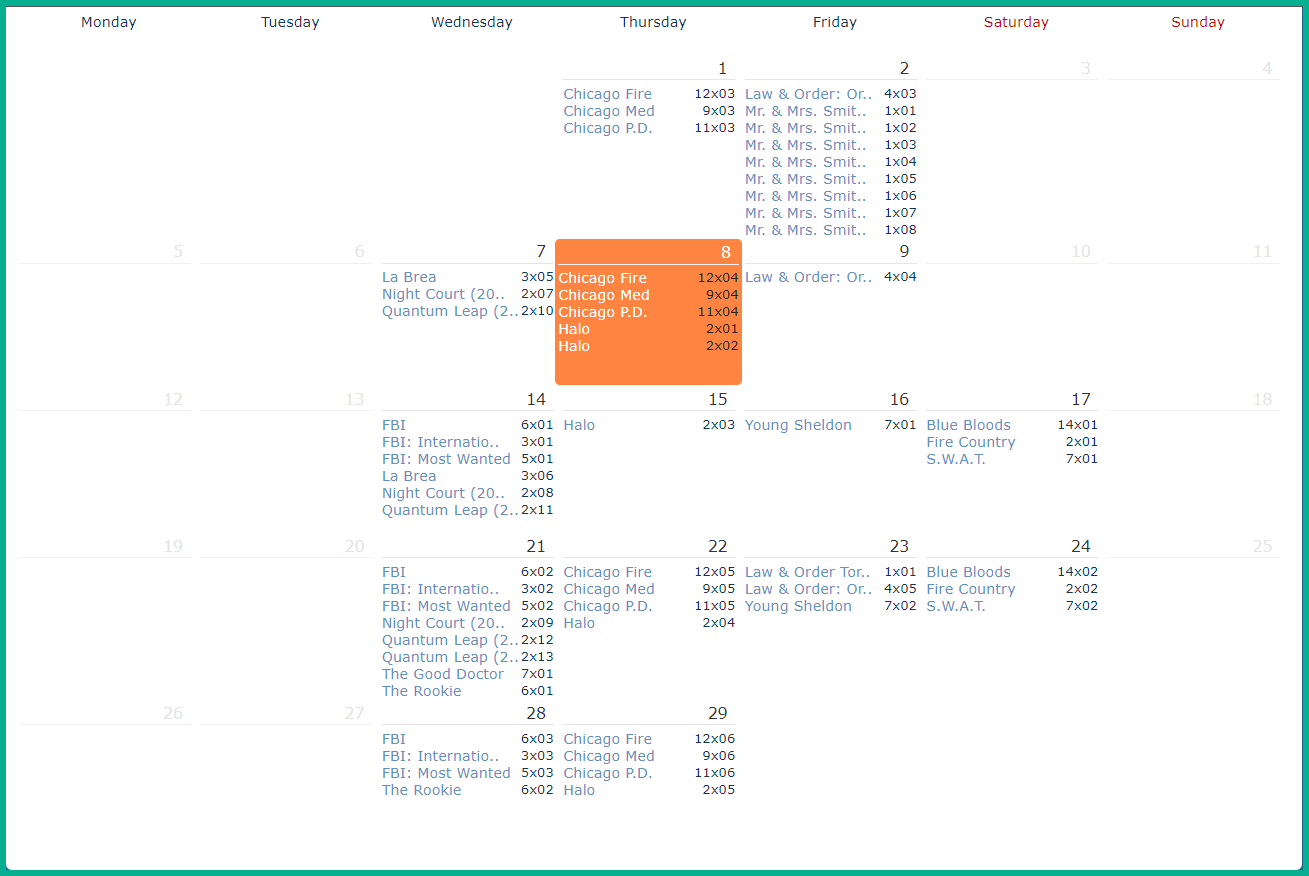Open Chicago Med episode 9x06

pyautogui.click(x=609, y=756)
